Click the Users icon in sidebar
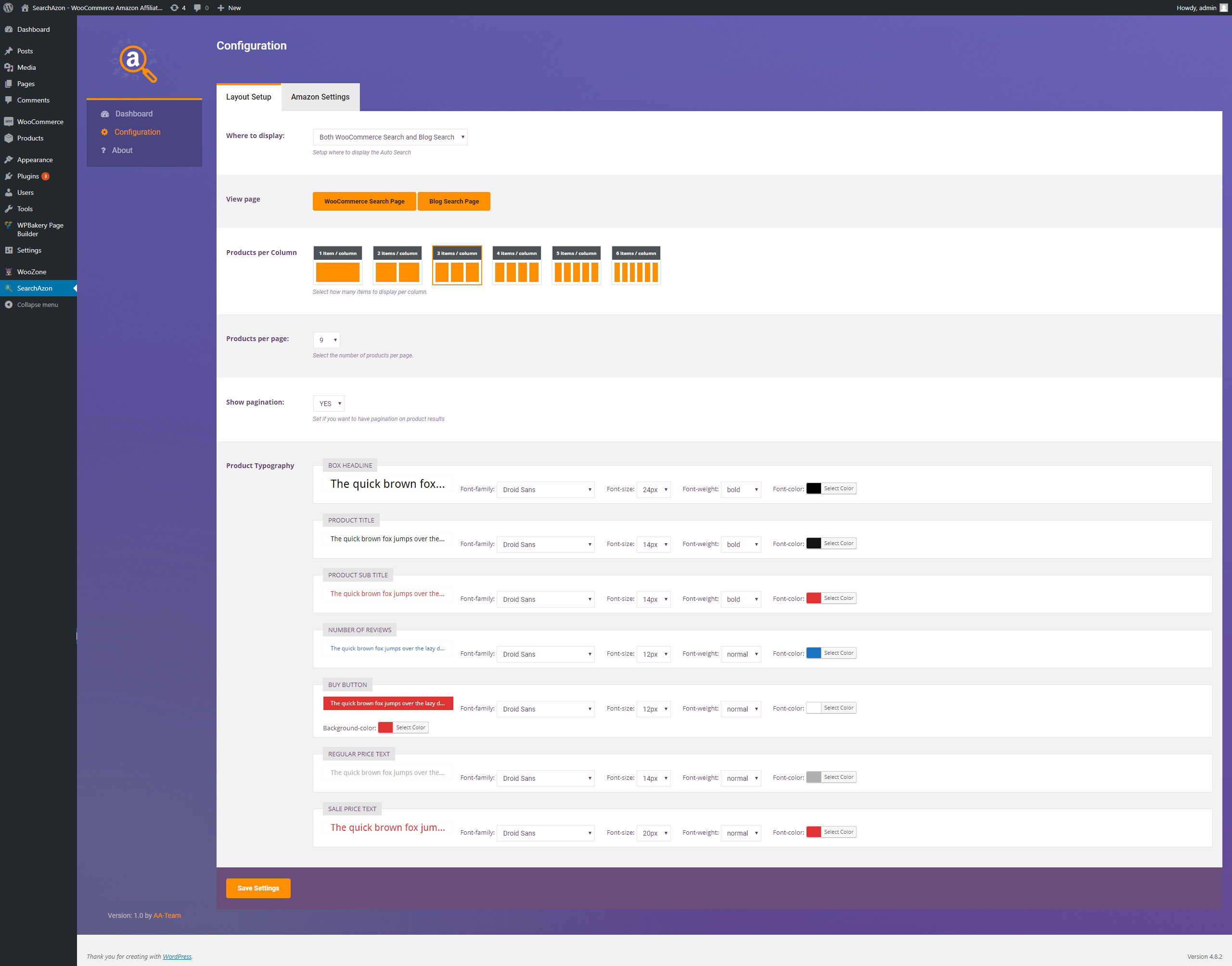1232x966 pixels. 9,192
